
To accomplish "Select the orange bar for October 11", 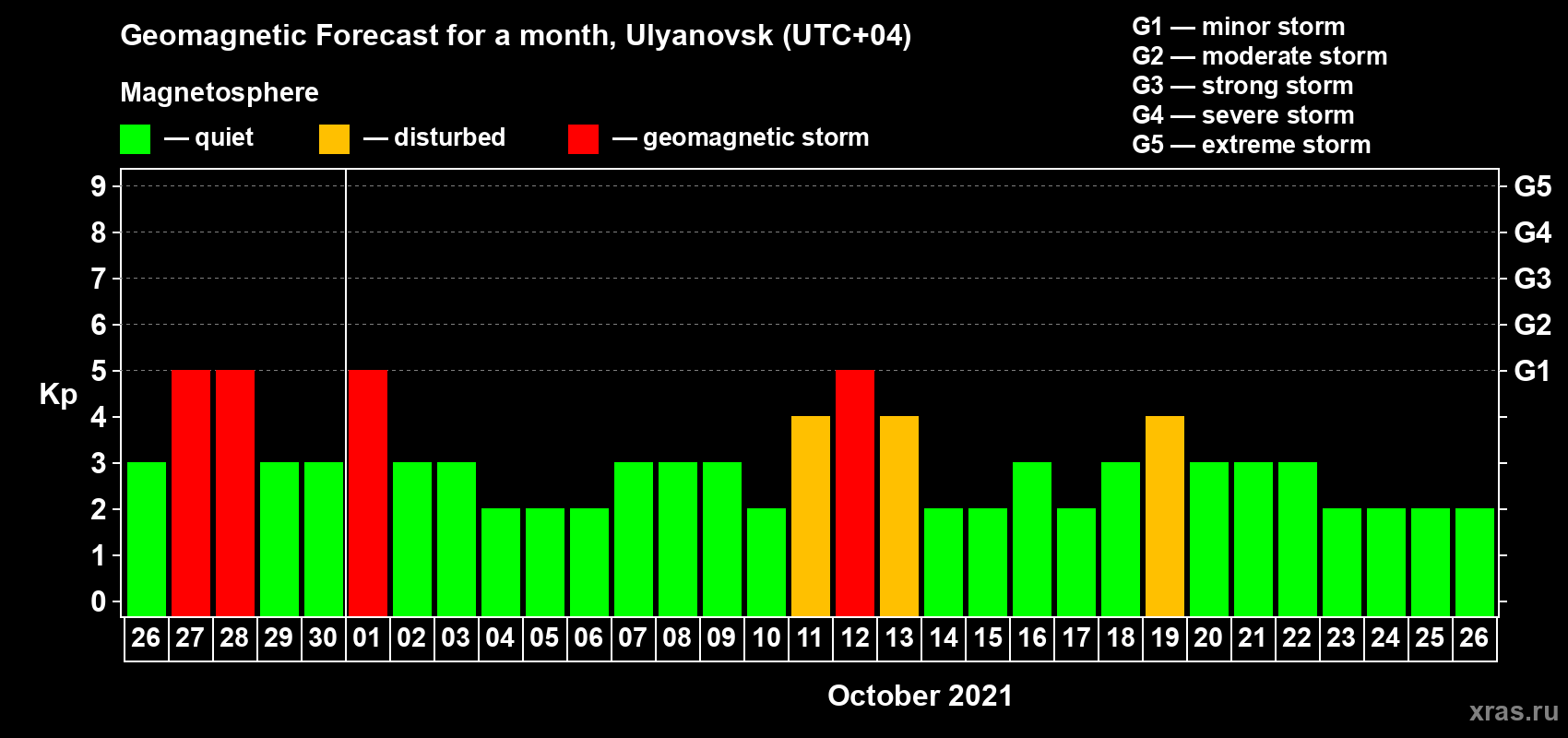I will point(811,516).
